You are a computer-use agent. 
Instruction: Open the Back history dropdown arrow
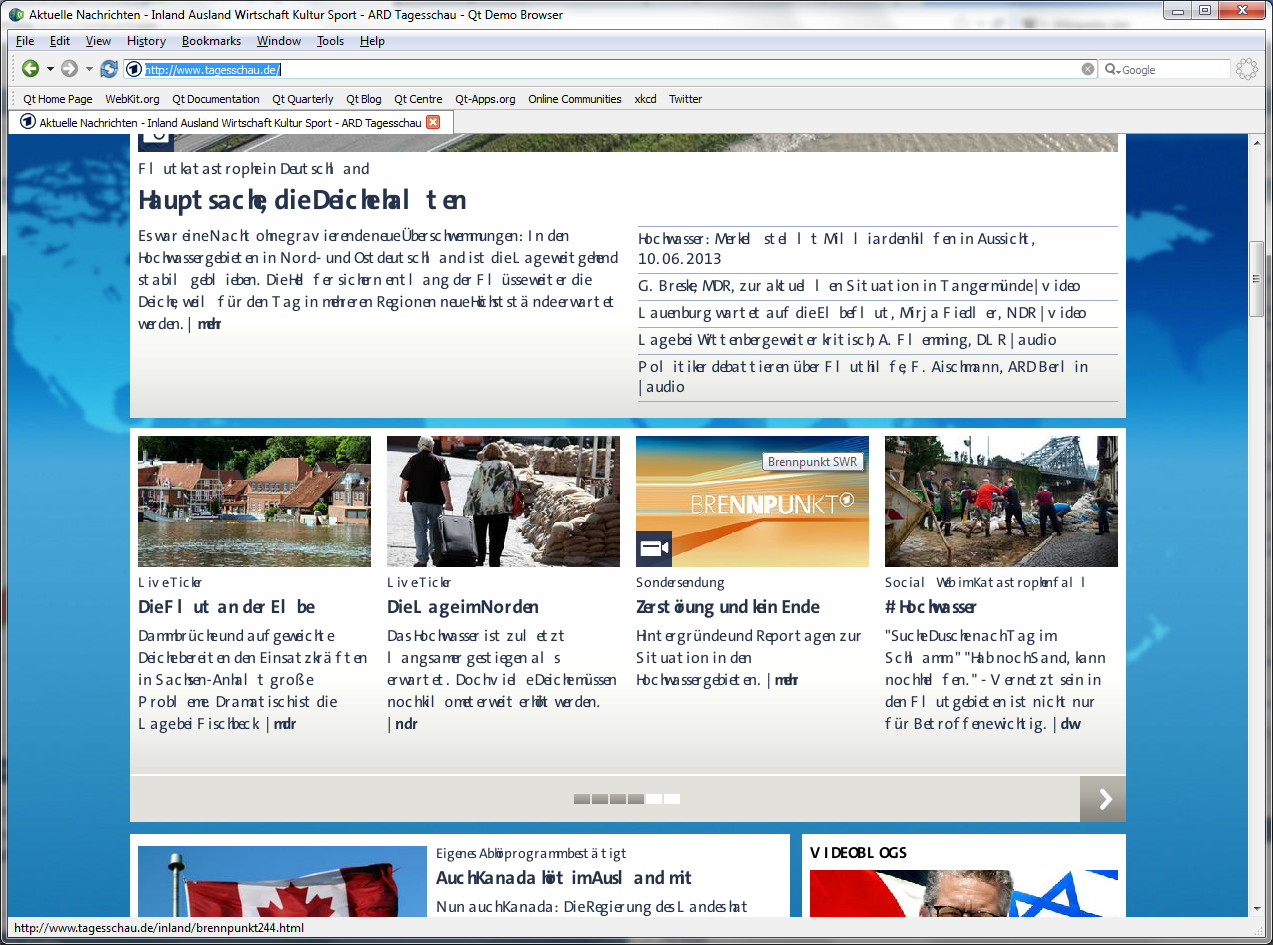[x=50, y=69]
